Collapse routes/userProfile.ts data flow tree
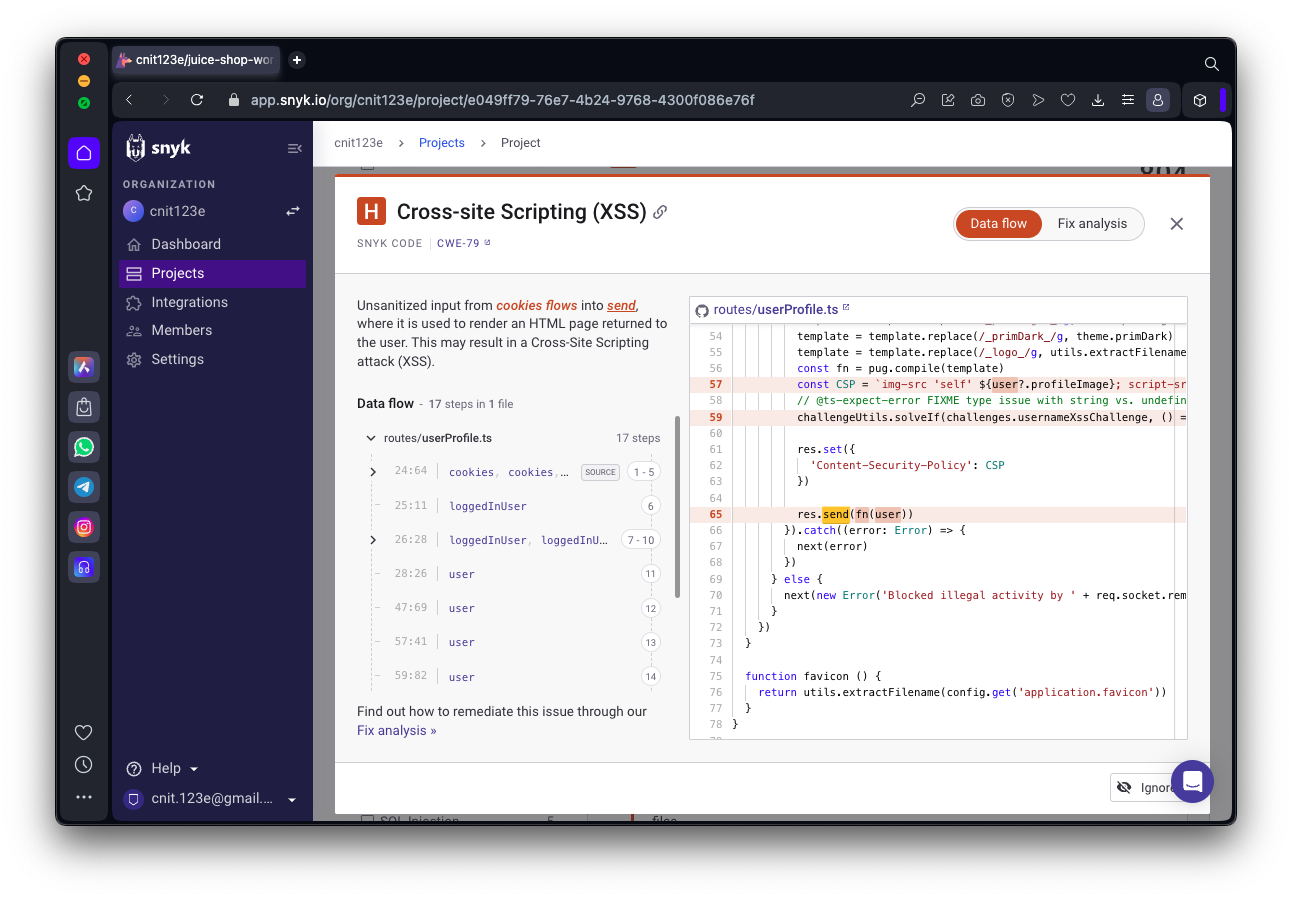This screenshot has height=899, width=1292. point(371,438)
